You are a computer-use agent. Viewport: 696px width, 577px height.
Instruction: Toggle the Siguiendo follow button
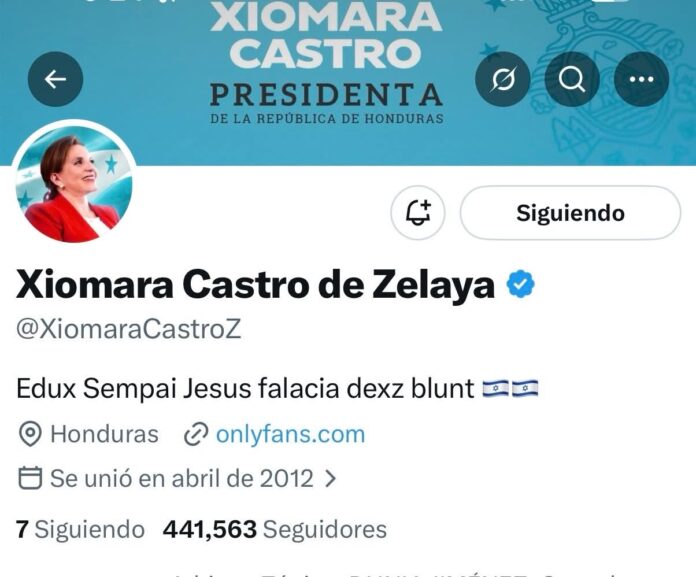[570, 213]
